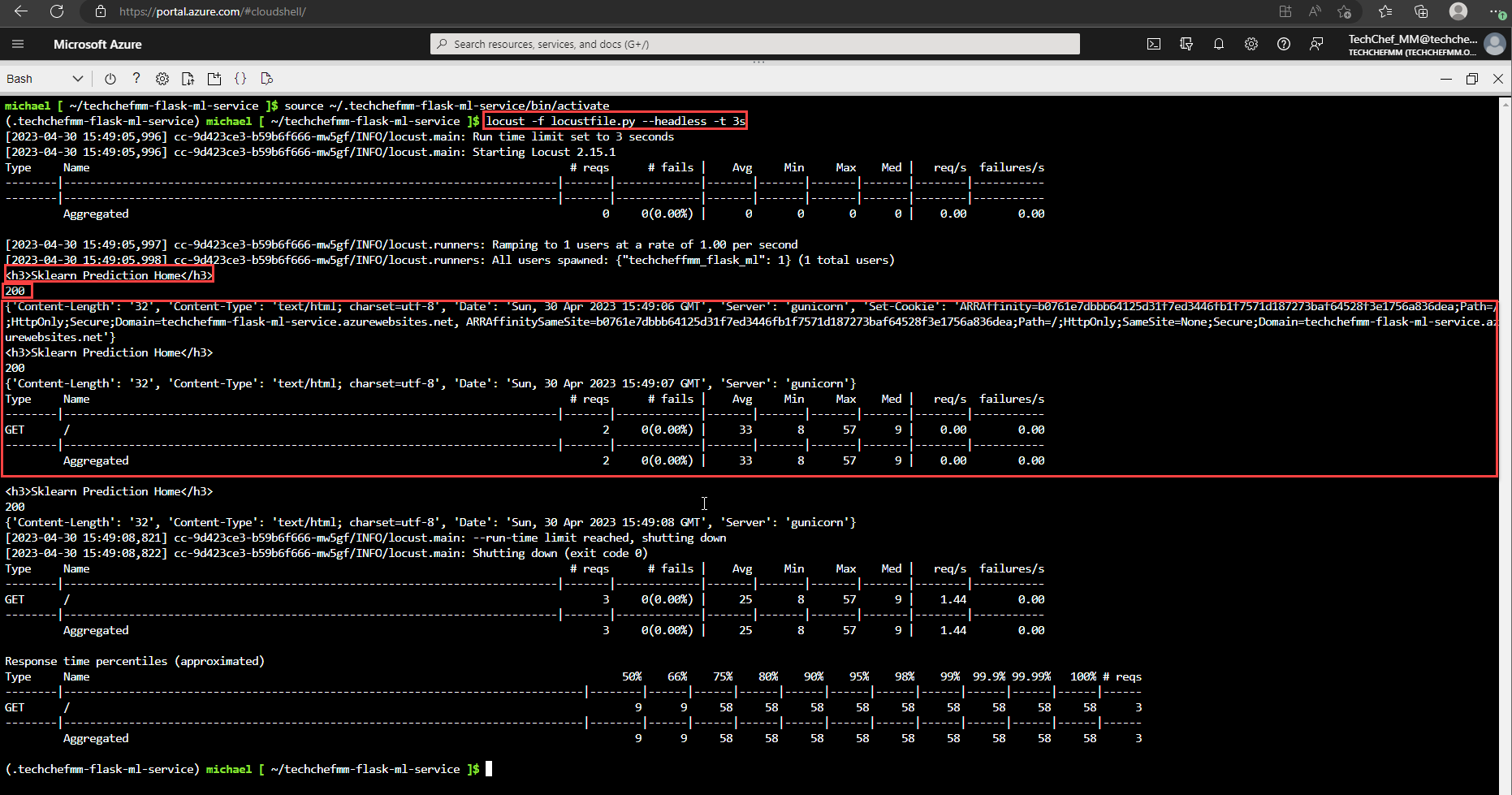Open web preview in Cloud Shell
The image size is (1512, 795).
tap(266, 78)
